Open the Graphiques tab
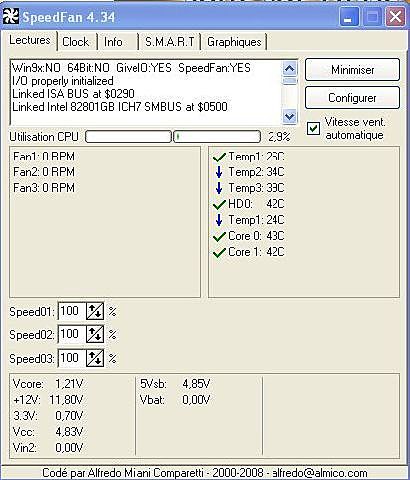410x480 pixels. click(234, 42)
